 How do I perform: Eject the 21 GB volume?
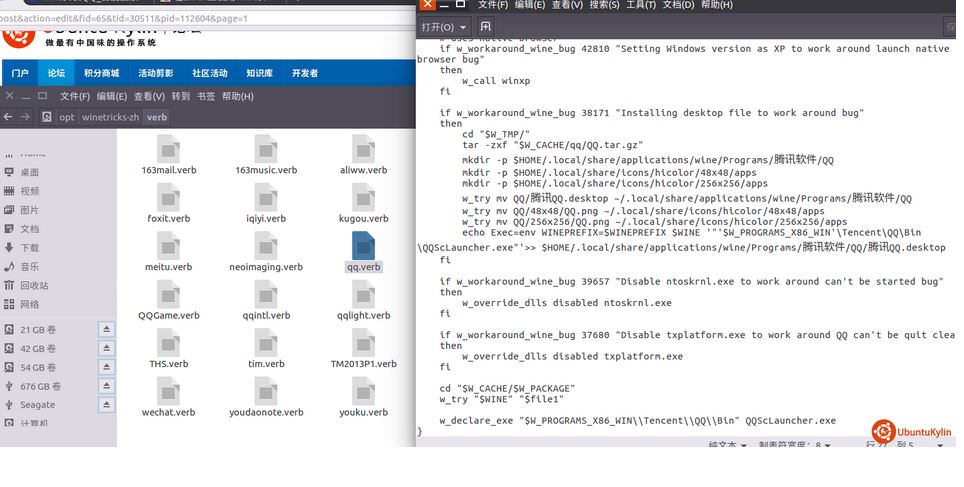tap(106, 330)
